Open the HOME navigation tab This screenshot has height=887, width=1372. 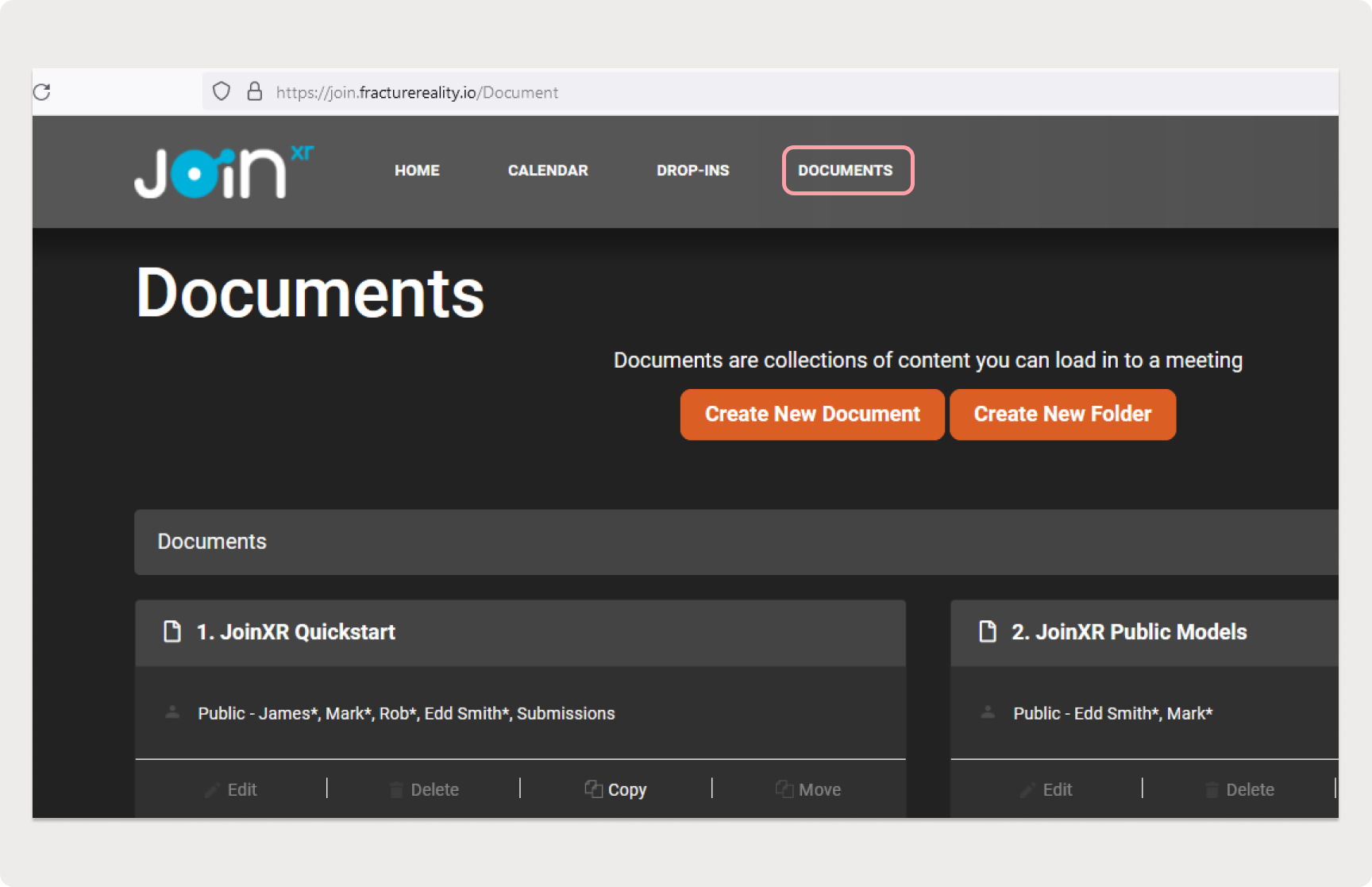[x=417, y=171]
